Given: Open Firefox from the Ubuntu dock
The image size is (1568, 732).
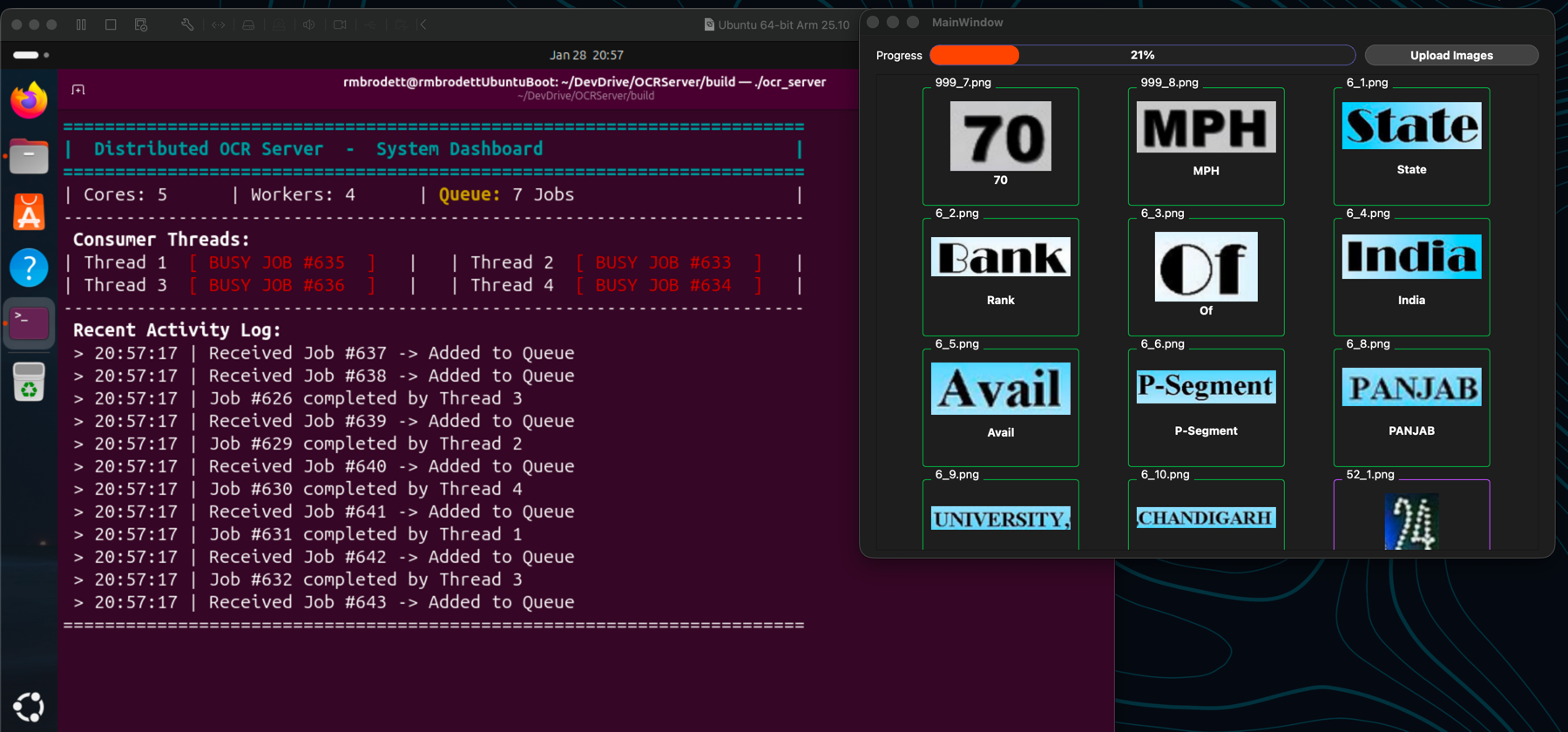Looking at the screenshot, I should tap(29, 99).
